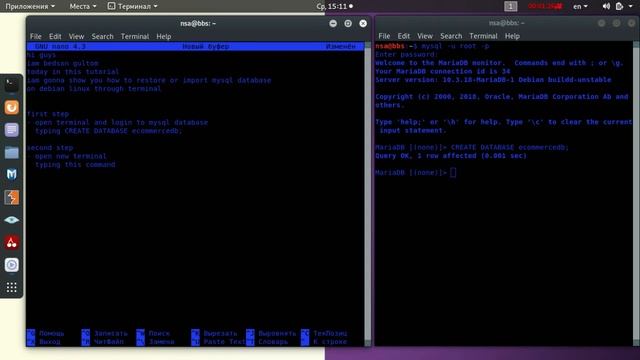Open the Terminal icon in the dock

11,85
